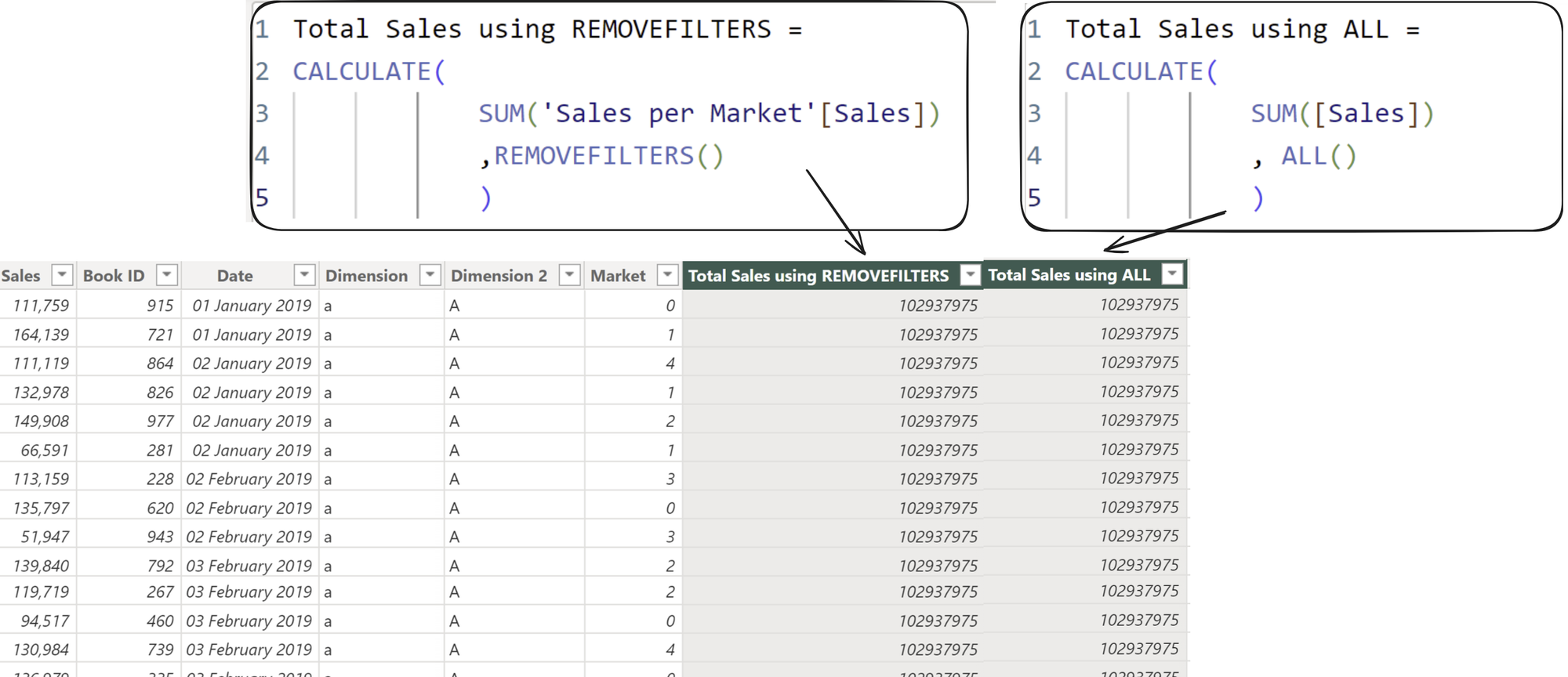Click the Market column header label
The height and width of the screenshot is (677, 1568).
click(618, 276)
